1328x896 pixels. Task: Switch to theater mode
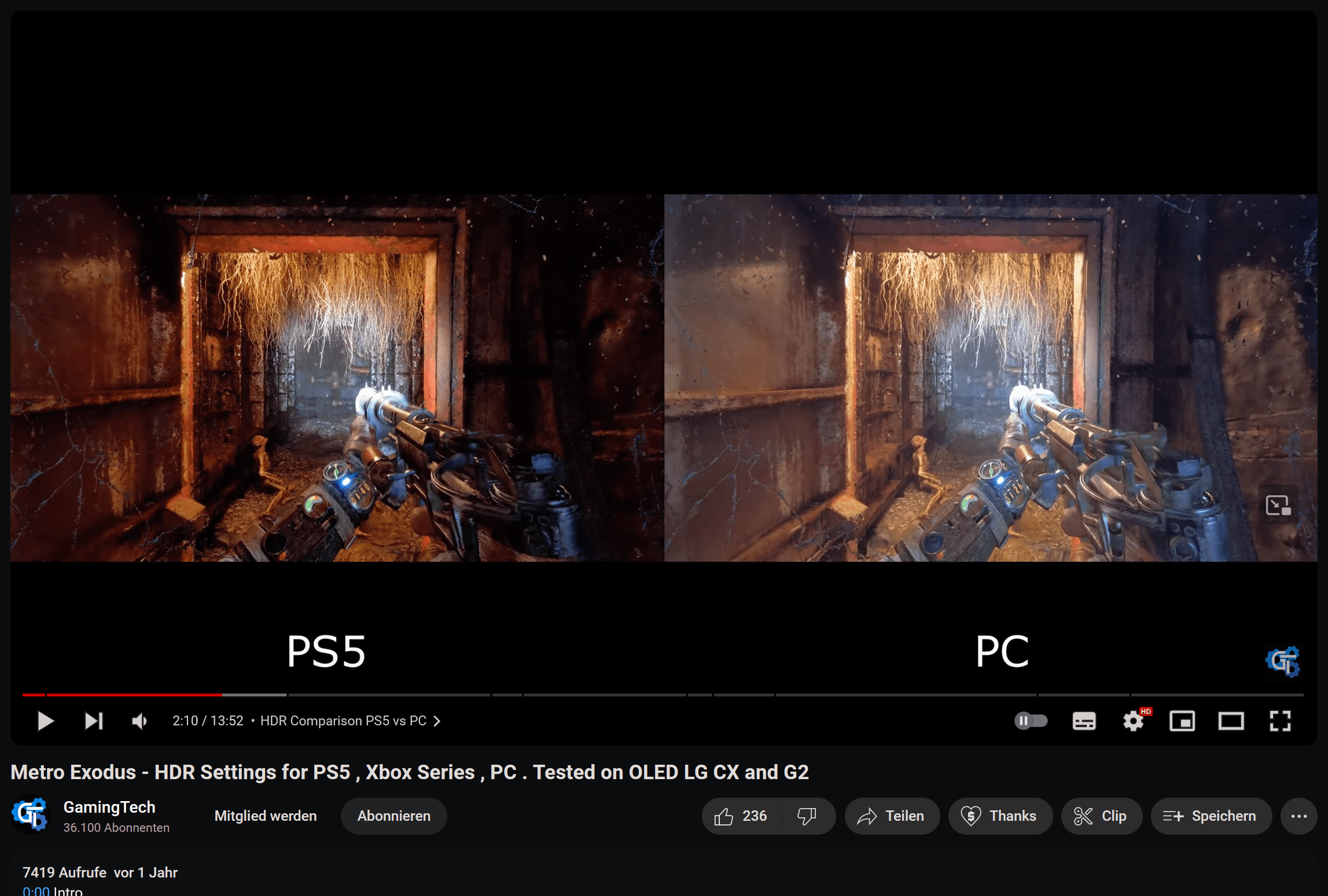[x=1231, y=721]
